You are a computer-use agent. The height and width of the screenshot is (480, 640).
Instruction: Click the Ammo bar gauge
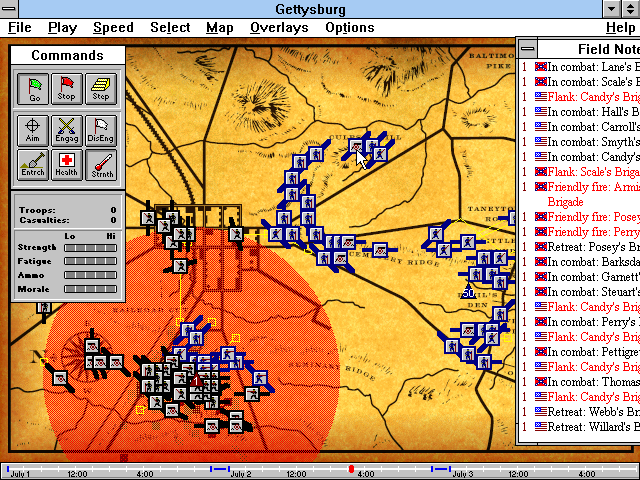tap(90, 275)
